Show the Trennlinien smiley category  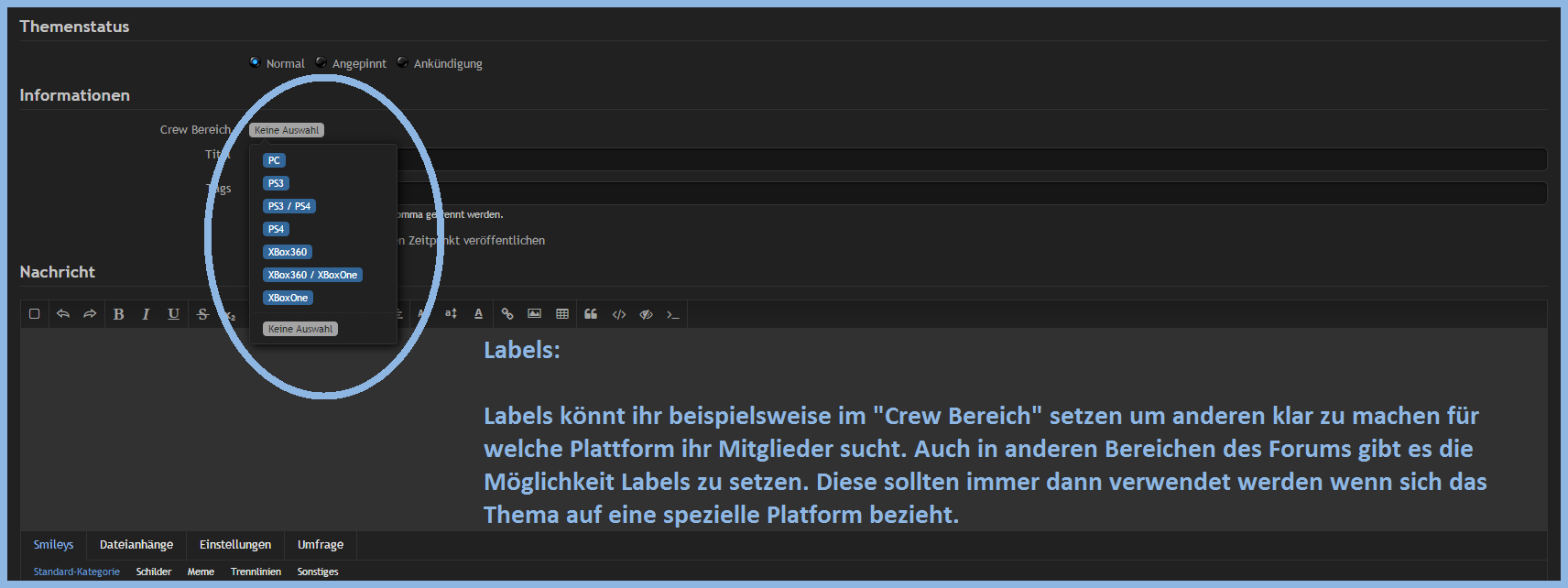pyautogui.click(x=256, y=572)
